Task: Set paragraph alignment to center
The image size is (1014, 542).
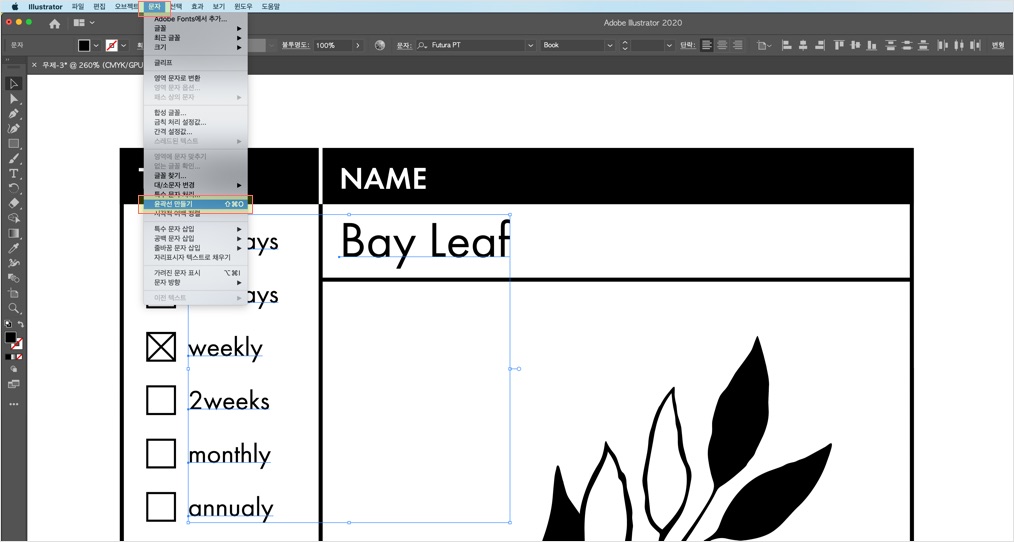Action: (x=722, y=45)
